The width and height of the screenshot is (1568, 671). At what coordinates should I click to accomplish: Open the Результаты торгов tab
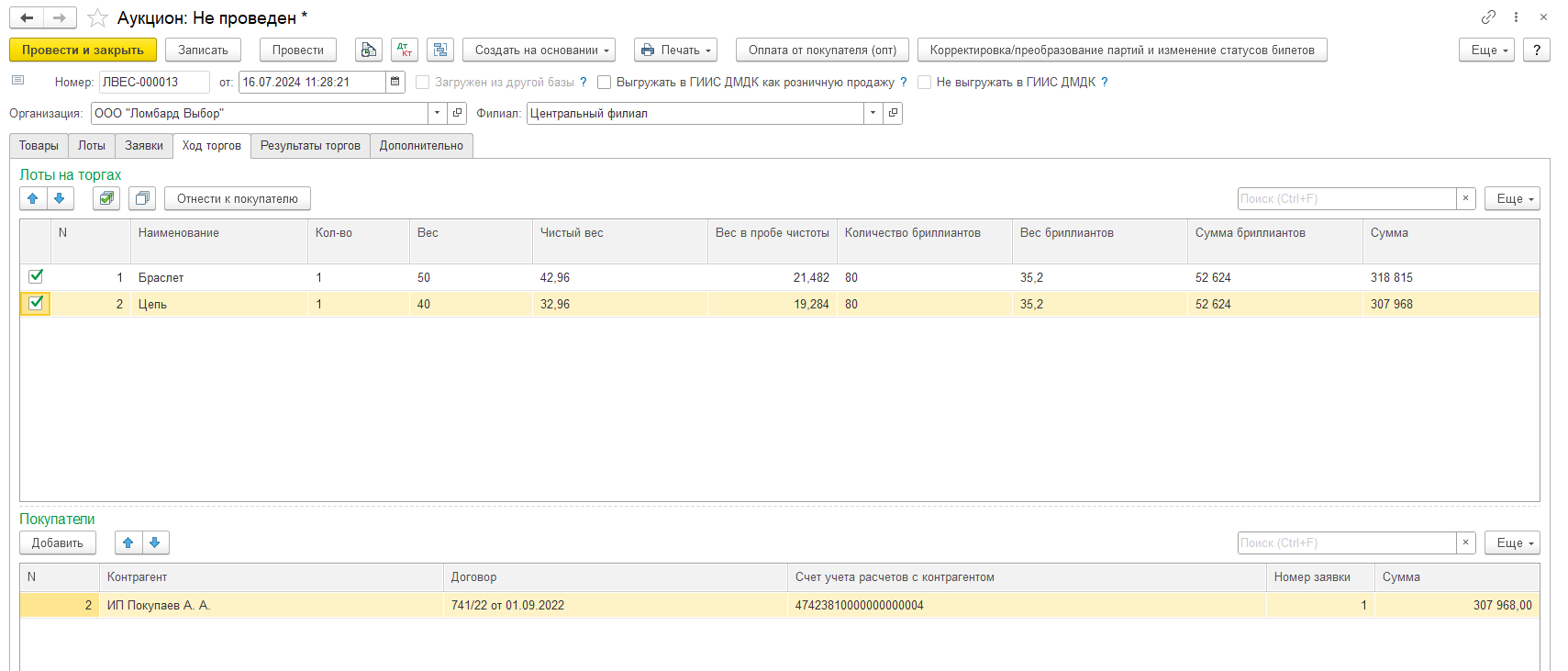pos(310,146)
